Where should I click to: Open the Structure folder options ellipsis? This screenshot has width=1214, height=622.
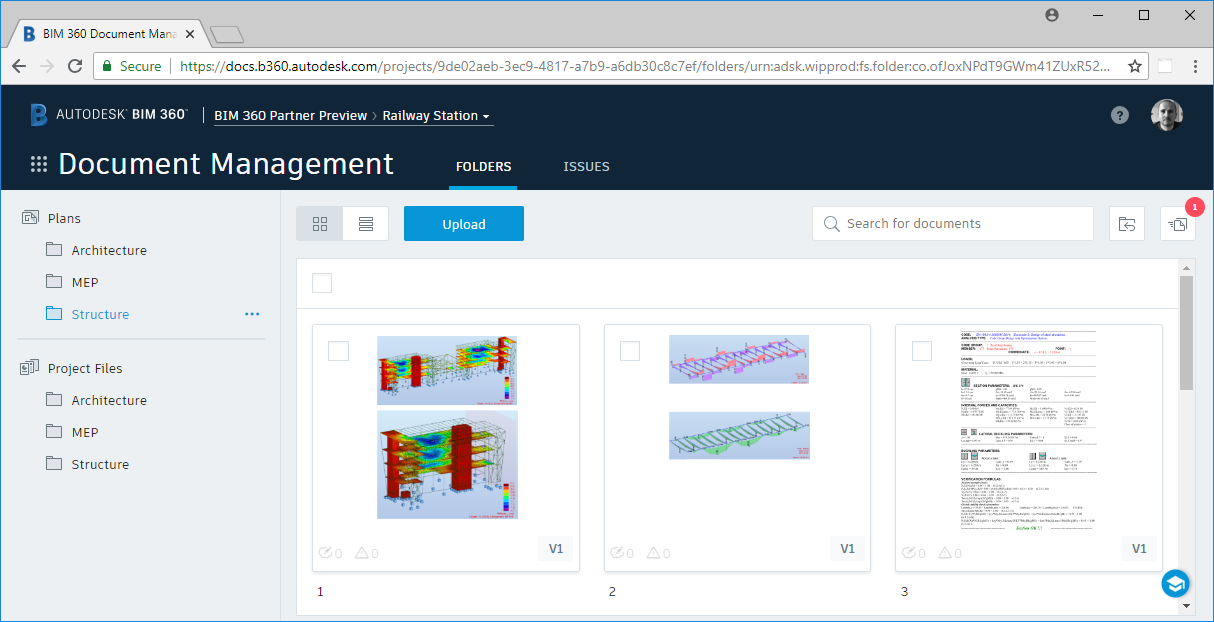click(x=252, y=314)
